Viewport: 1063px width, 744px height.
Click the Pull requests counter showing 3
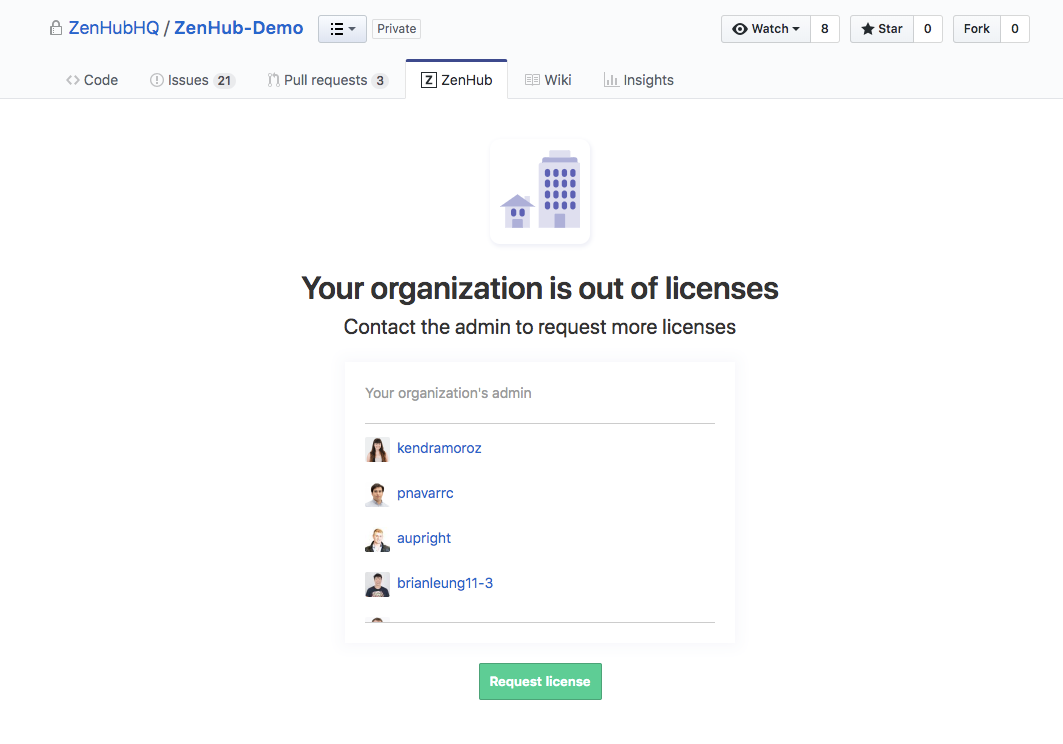[380, 81]
